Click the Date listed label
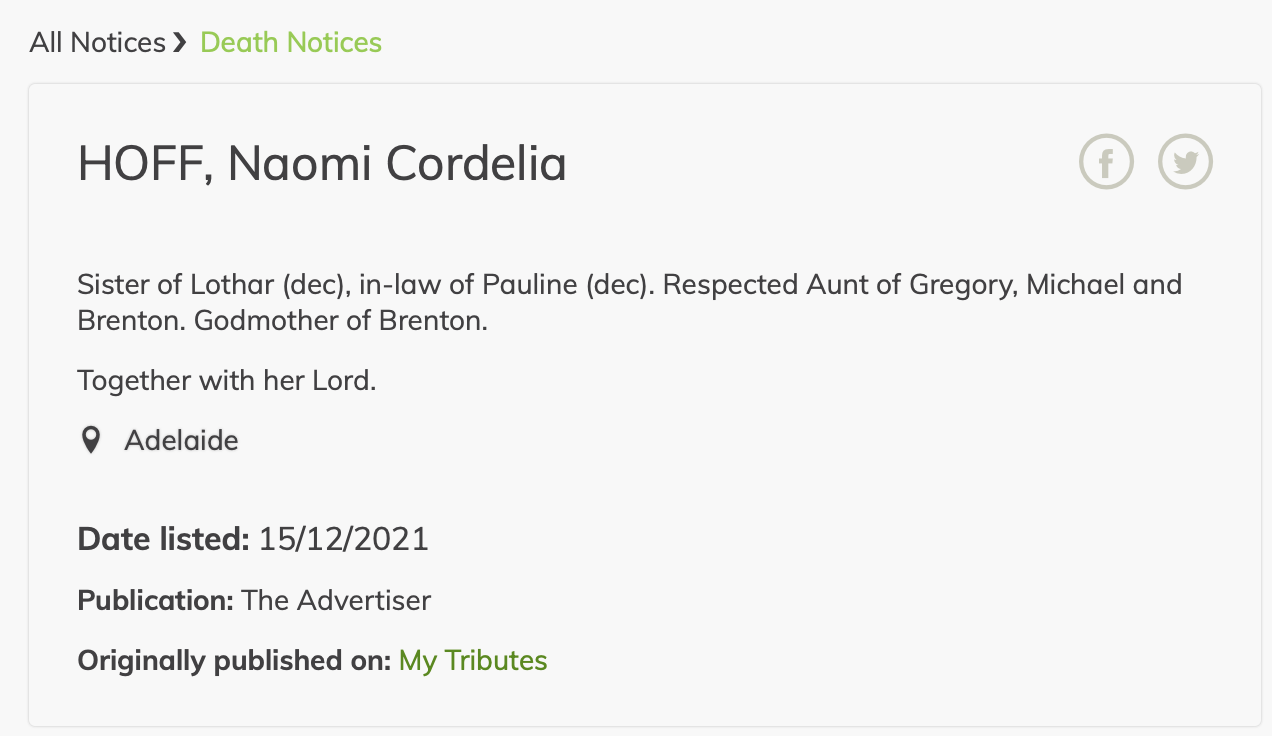 click(163, 540)
